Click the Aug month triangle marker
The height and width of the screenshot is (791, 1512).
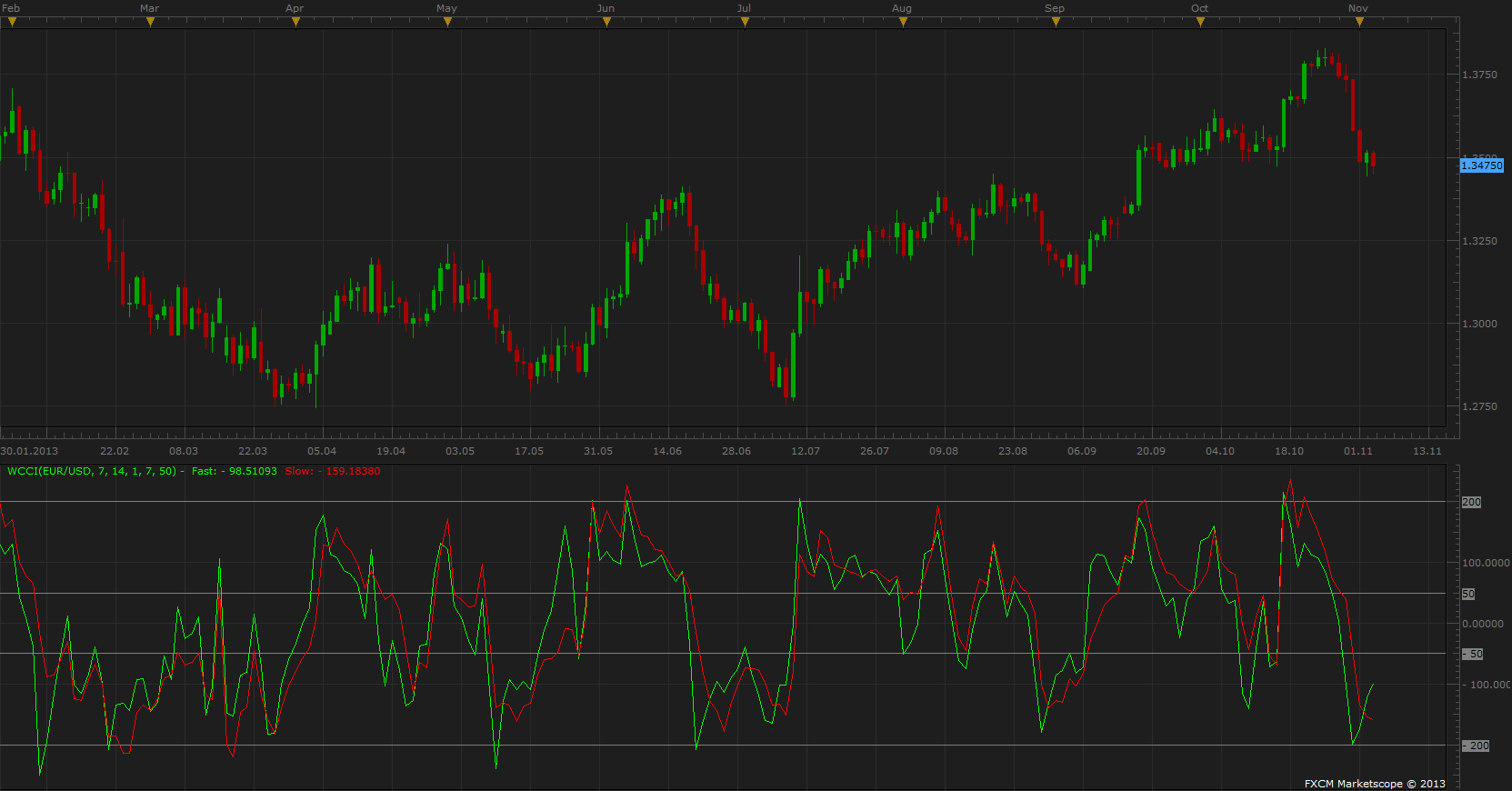(x=903, y=22)
